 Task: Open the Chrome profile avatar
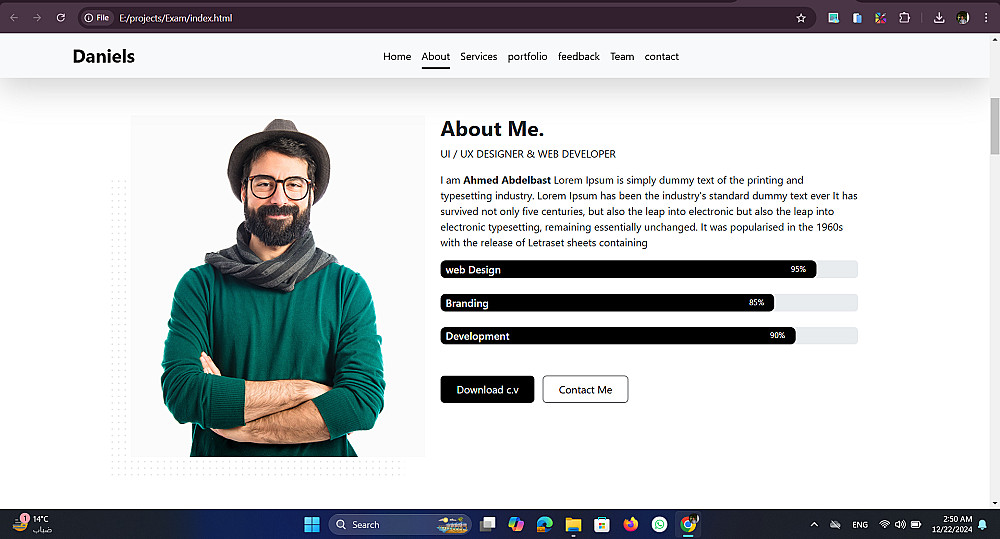coord(963,18)
